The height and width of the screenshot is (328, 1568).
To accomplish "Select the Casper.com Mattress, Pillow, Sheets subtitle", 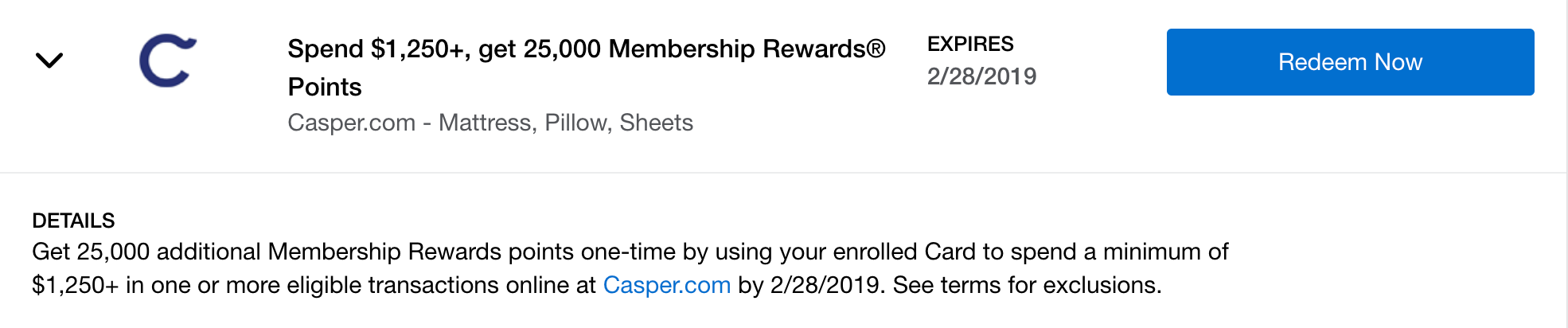I will click(490, 123).
